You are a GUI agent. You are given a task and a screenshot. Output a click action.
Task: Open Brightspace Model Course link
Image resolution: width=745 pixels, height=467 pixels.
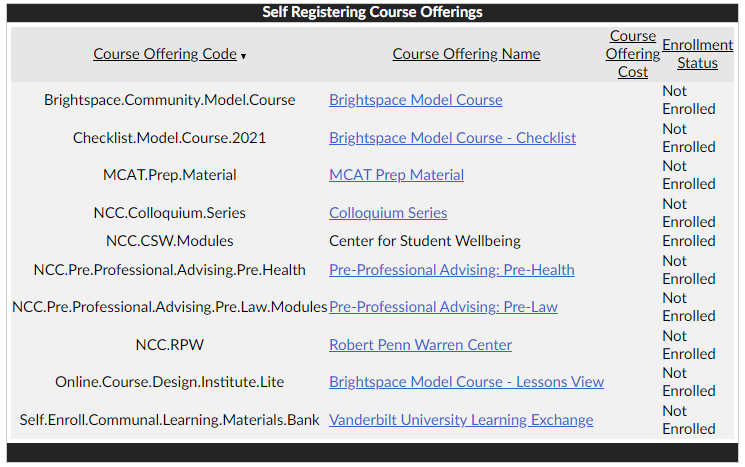click(x=415, y=100)
